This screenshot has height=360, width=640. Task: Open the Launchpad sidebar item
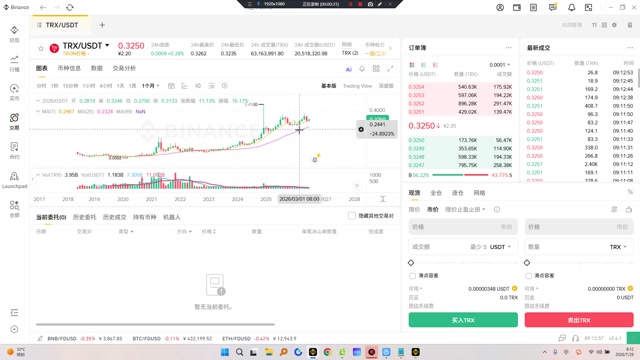coord(14,180)
